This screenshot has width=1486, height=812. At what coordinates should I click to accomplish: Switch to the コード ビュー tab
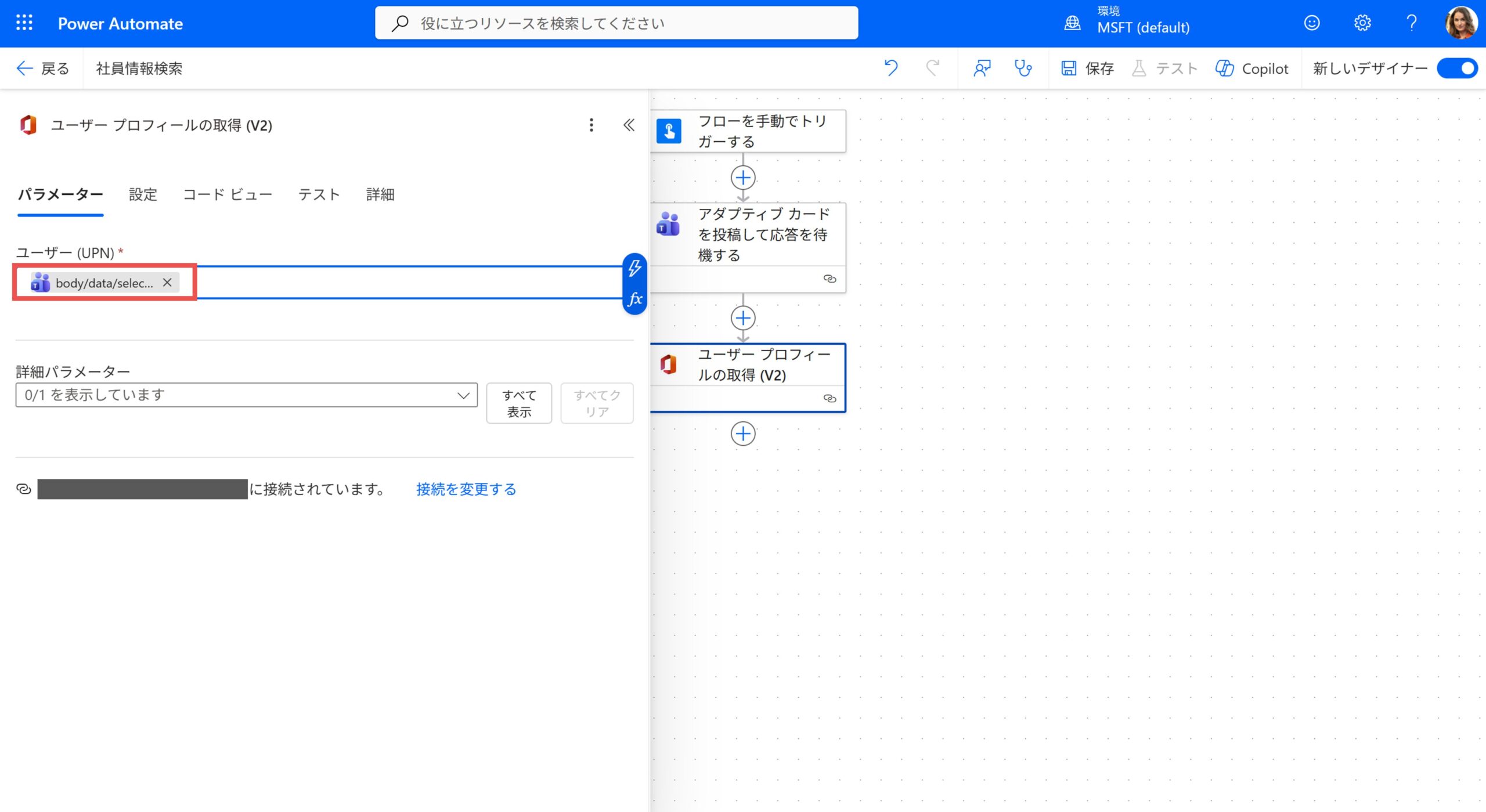point(228,194)
